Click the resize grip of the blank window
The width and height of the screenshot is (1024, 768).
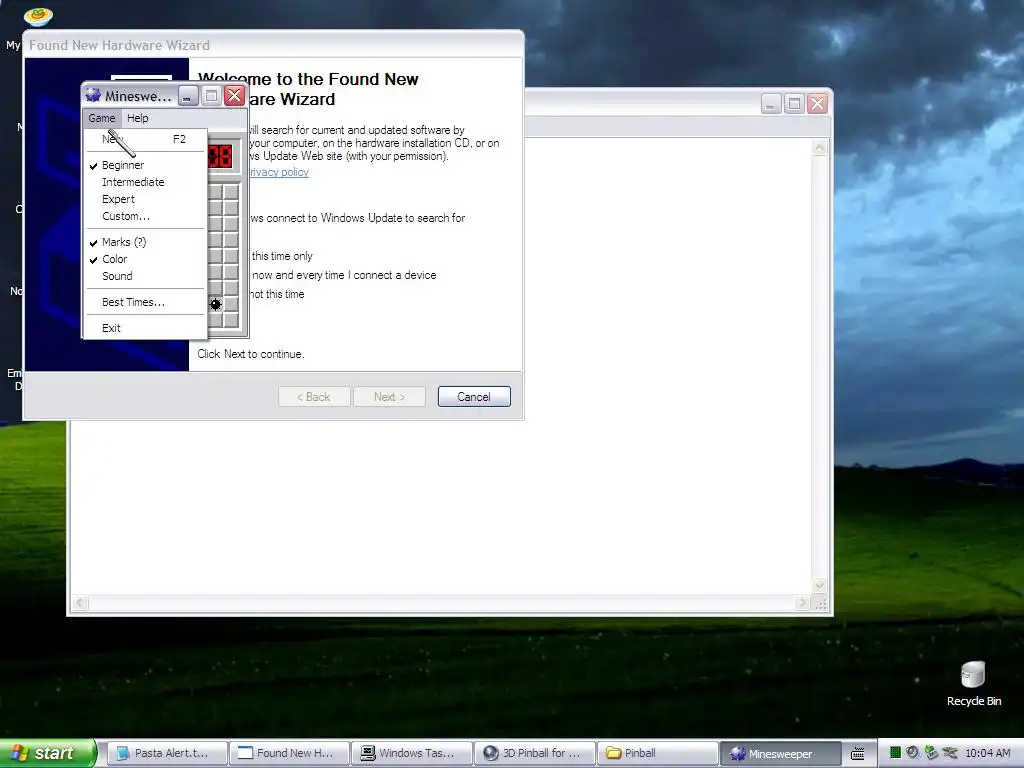[821, 604]
